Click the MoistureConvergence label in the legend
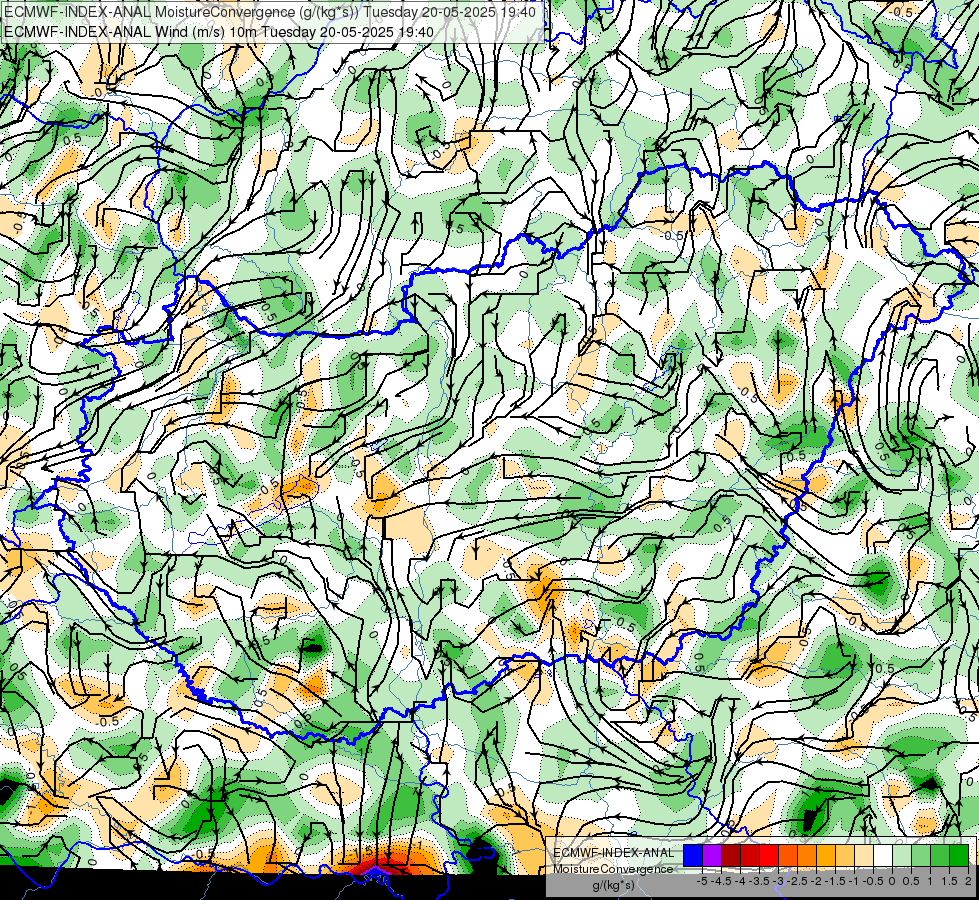The height and width of the screenshot is (900, 979). coord(613,869)
